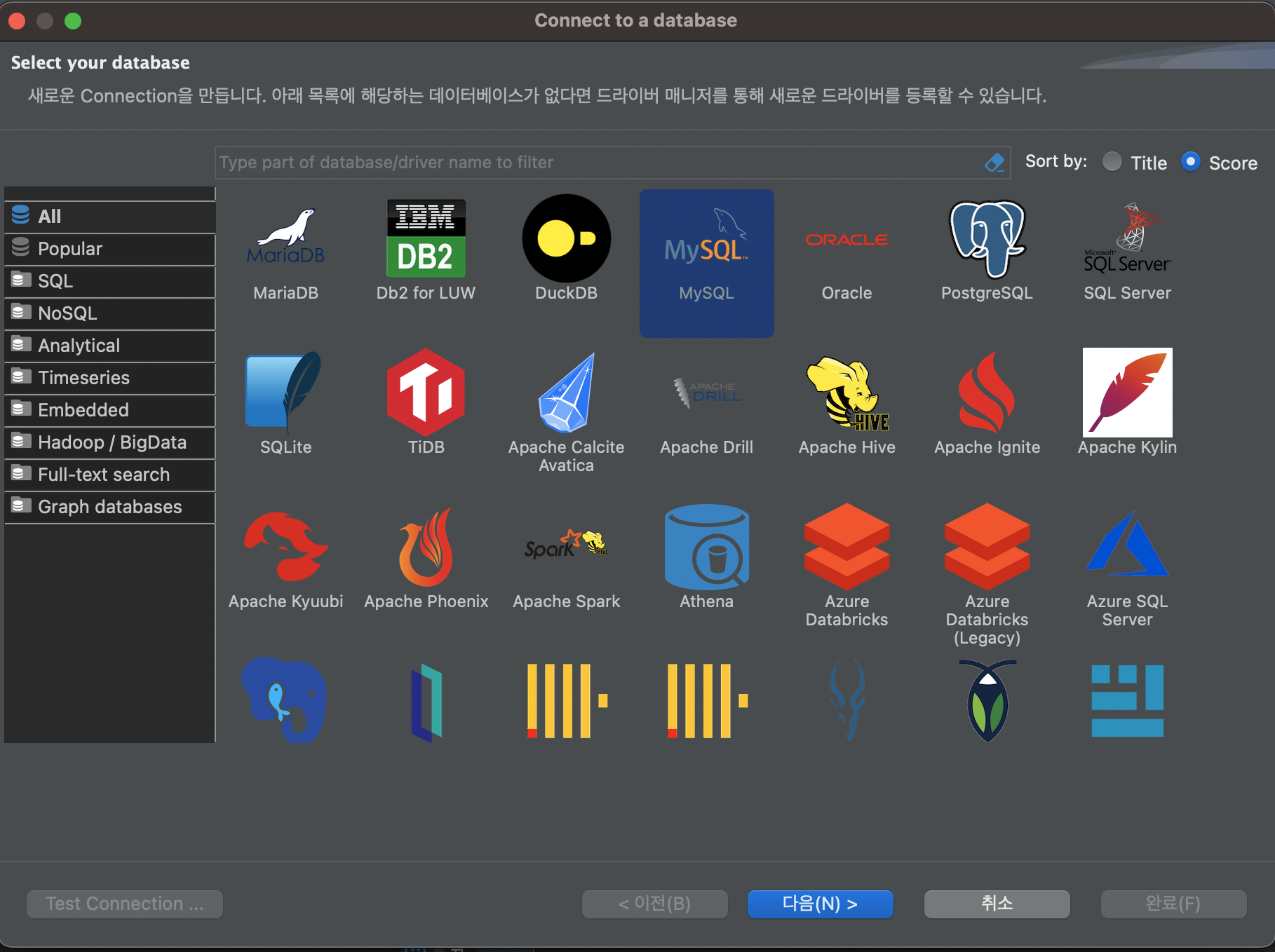Choose Azure Databricks (Legacy) icon
This screenshot has width=1275, height=952.
(987, 547)
